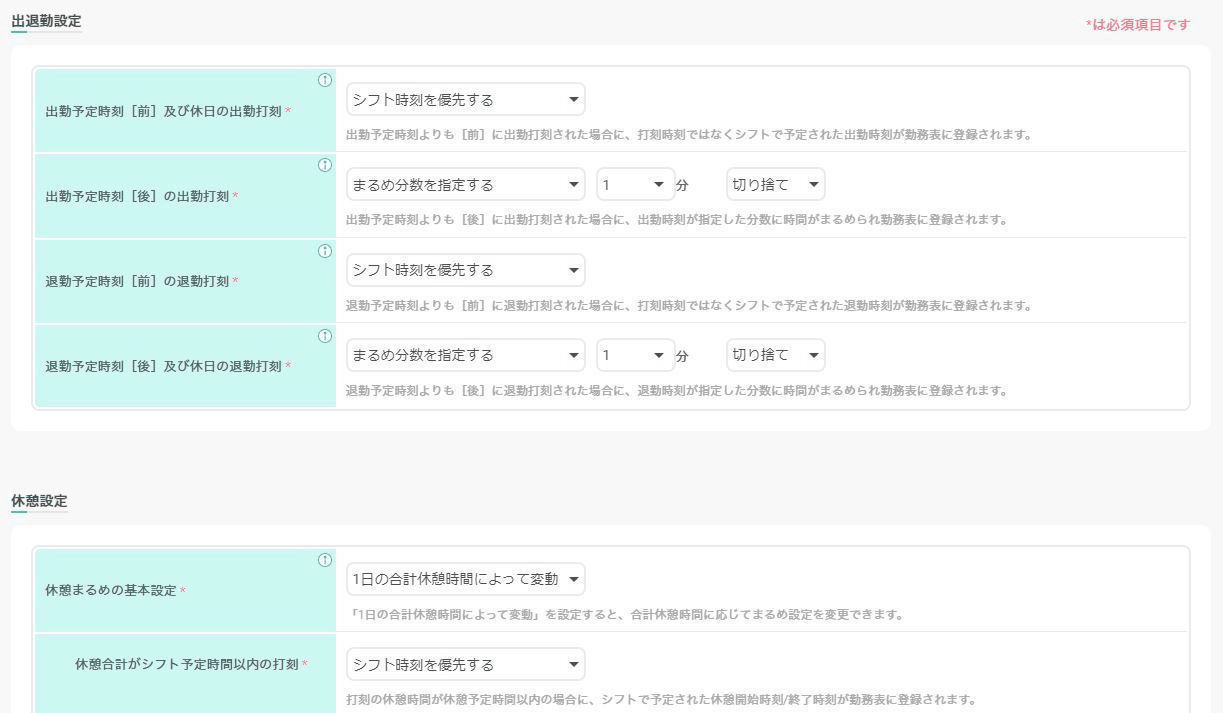Click info icon for 退勤予定時刻［後］及び休日の退勤打刻
This screenshot has width=1223, height=713.
coord(324,336)
